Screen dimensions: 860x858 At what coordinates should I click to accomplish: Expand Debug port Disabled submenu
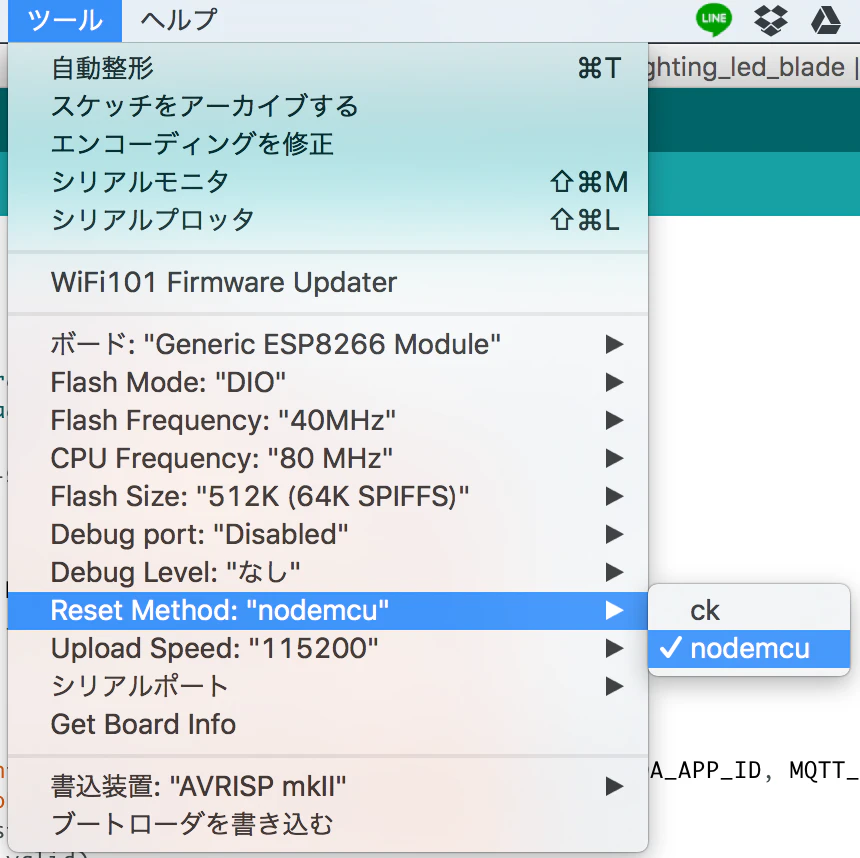(x=328, y=534)
